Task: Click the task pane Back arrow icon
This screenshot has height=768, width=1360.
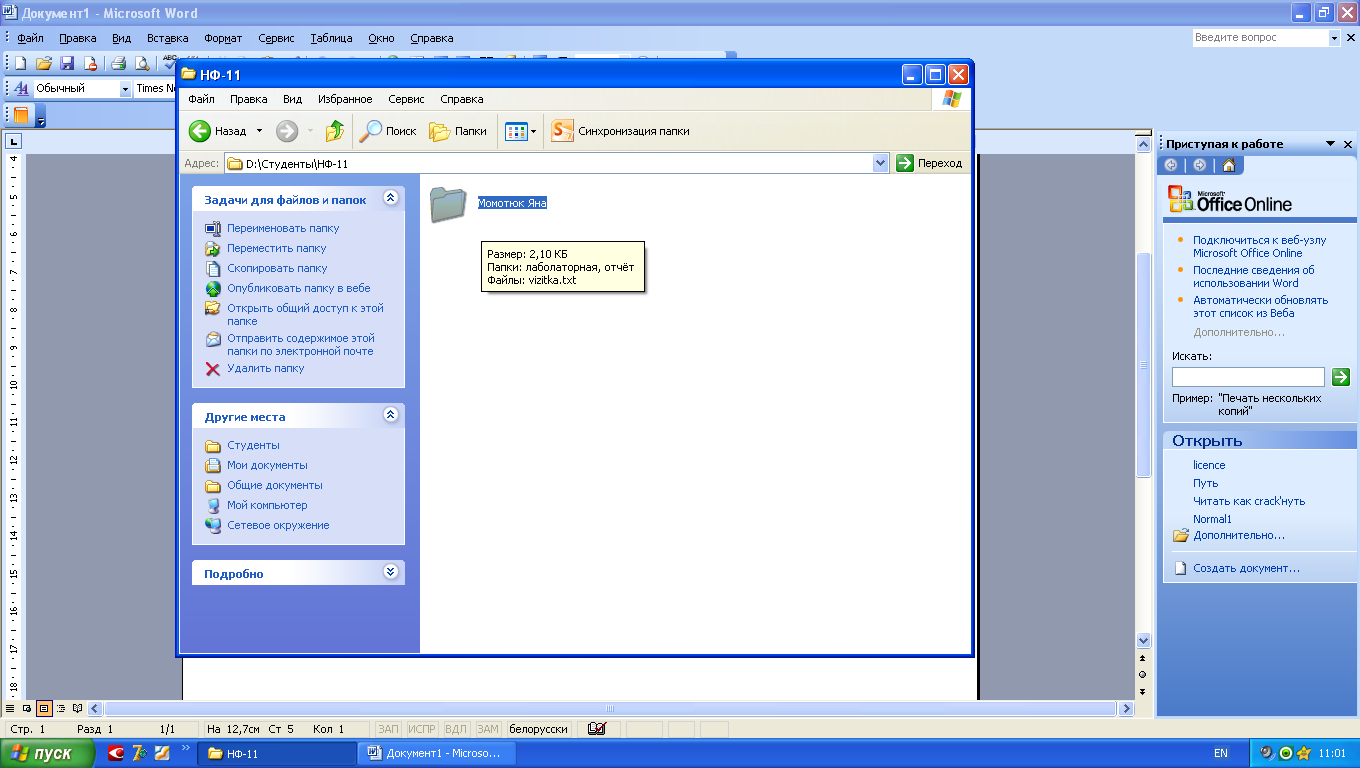Action: [x=1171, y=165]
